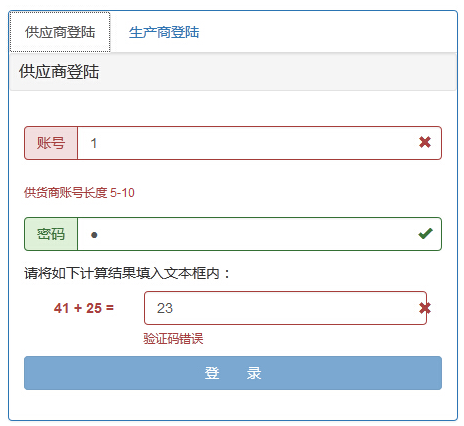The width and height of the screenshot is (464, 426).
Task: Click the 账号 label addon
Action: point(51,143)
